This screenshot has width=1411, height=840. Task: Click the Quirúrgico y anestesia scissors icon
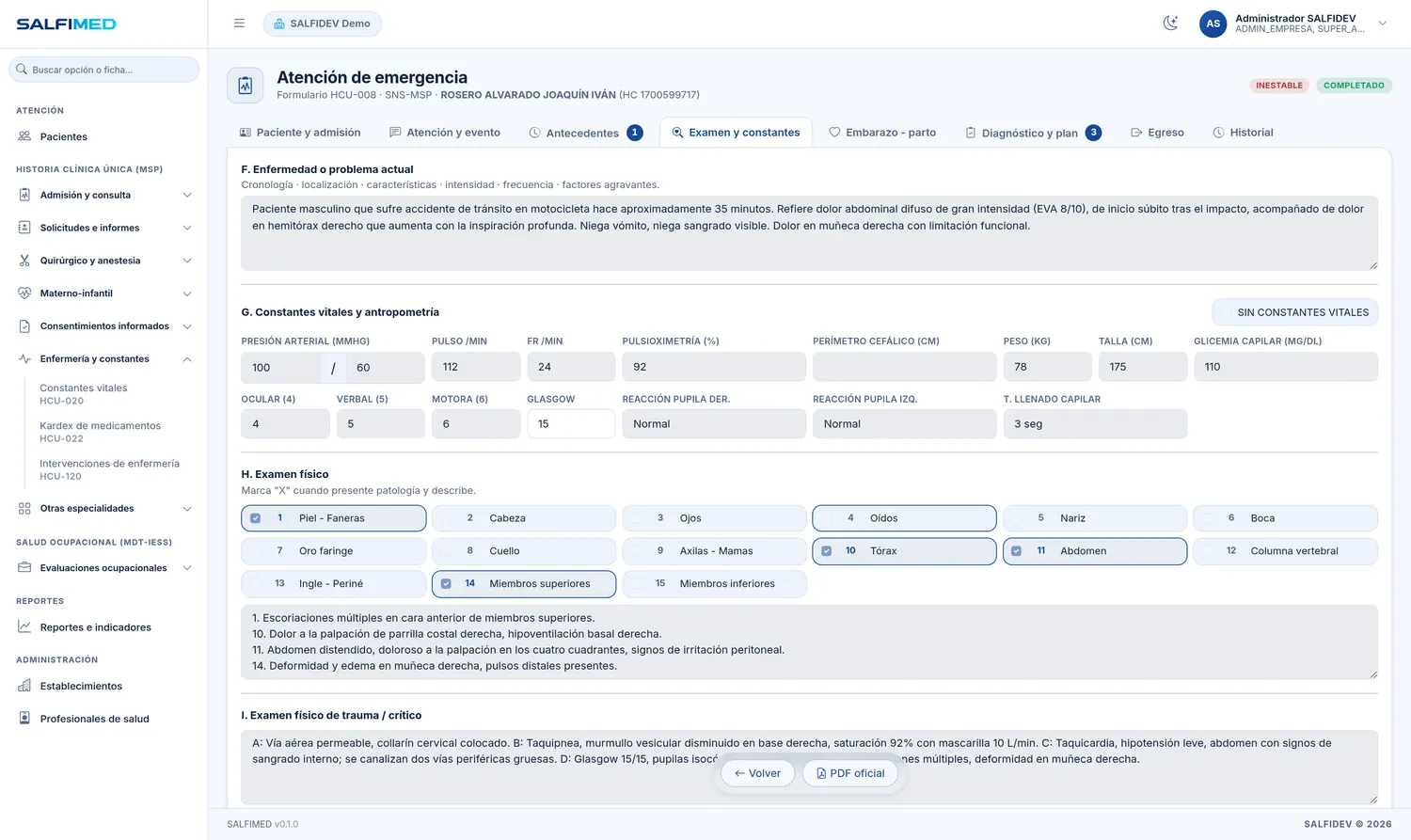(x=24, y=261)
